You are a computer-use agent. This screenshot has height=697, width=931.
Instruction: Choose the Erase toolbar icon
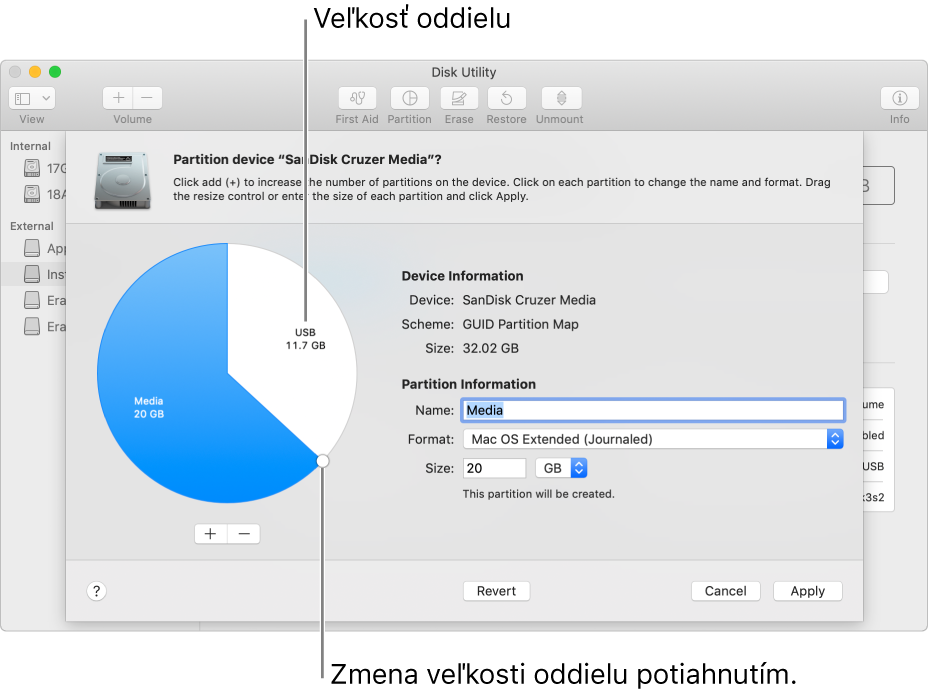[x=459, y=98]
